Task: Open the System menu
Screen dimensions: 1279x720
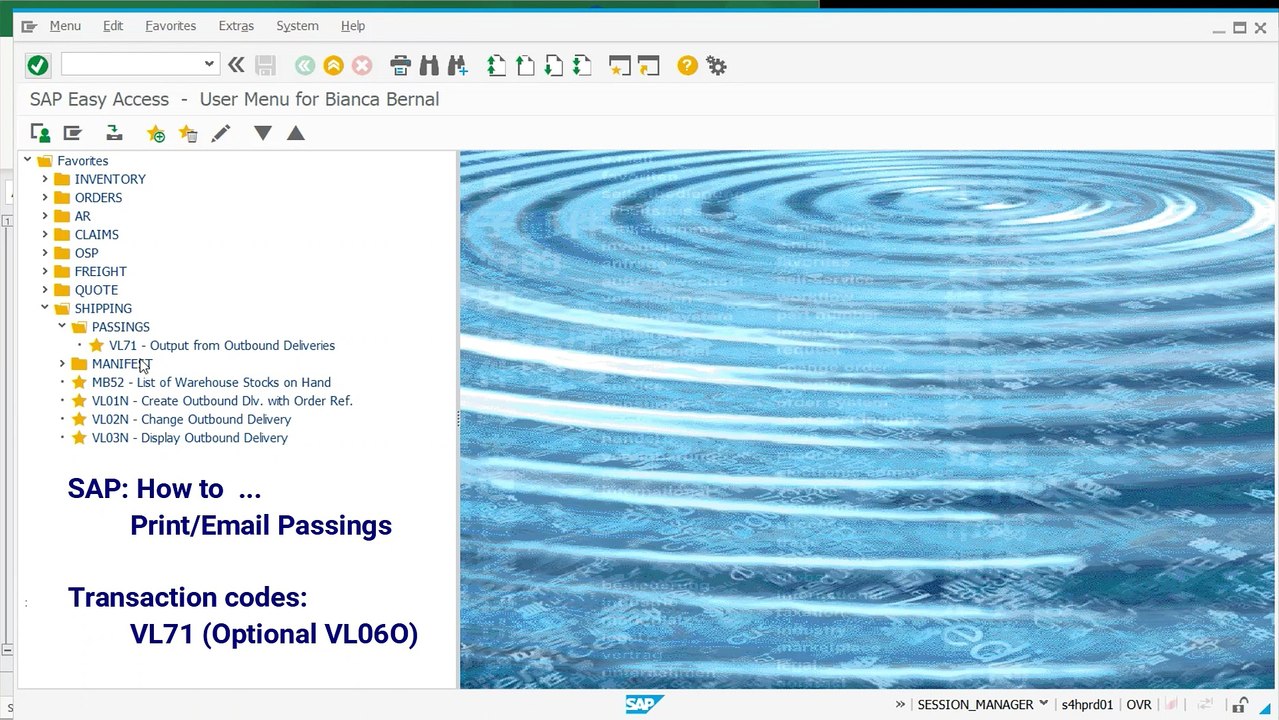Action: click(x=297, y=26)
